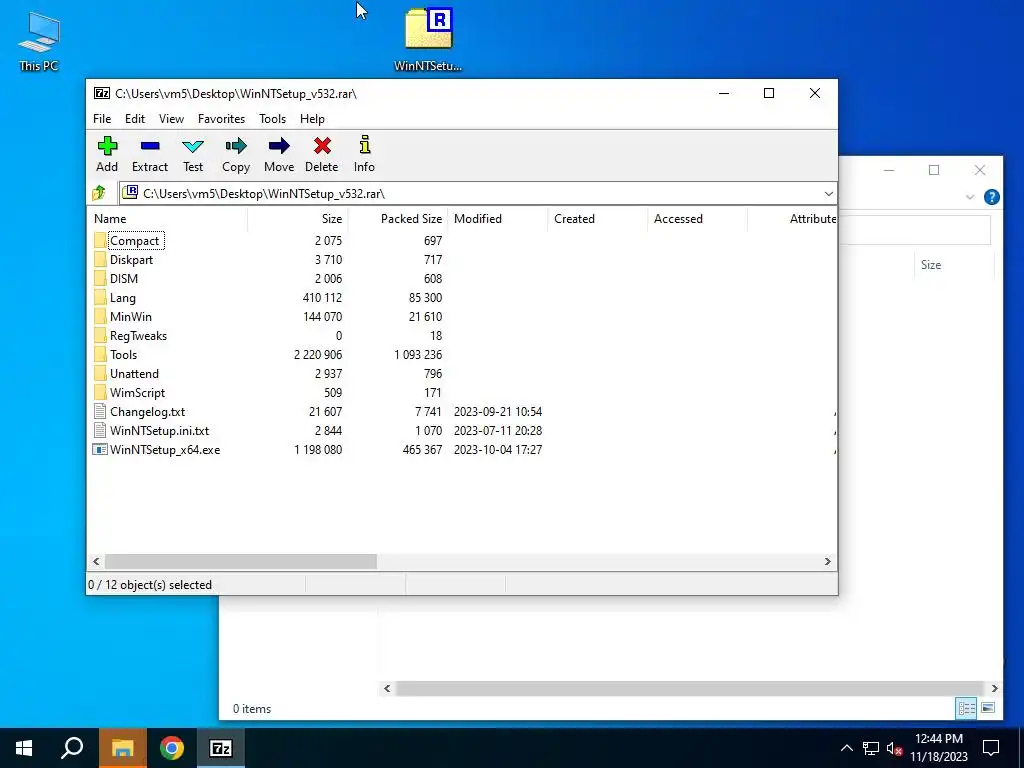The height and width of the screenshot is (768, 1024).
Task: Open the taskbar search icon
Action: tap(72, 748)
